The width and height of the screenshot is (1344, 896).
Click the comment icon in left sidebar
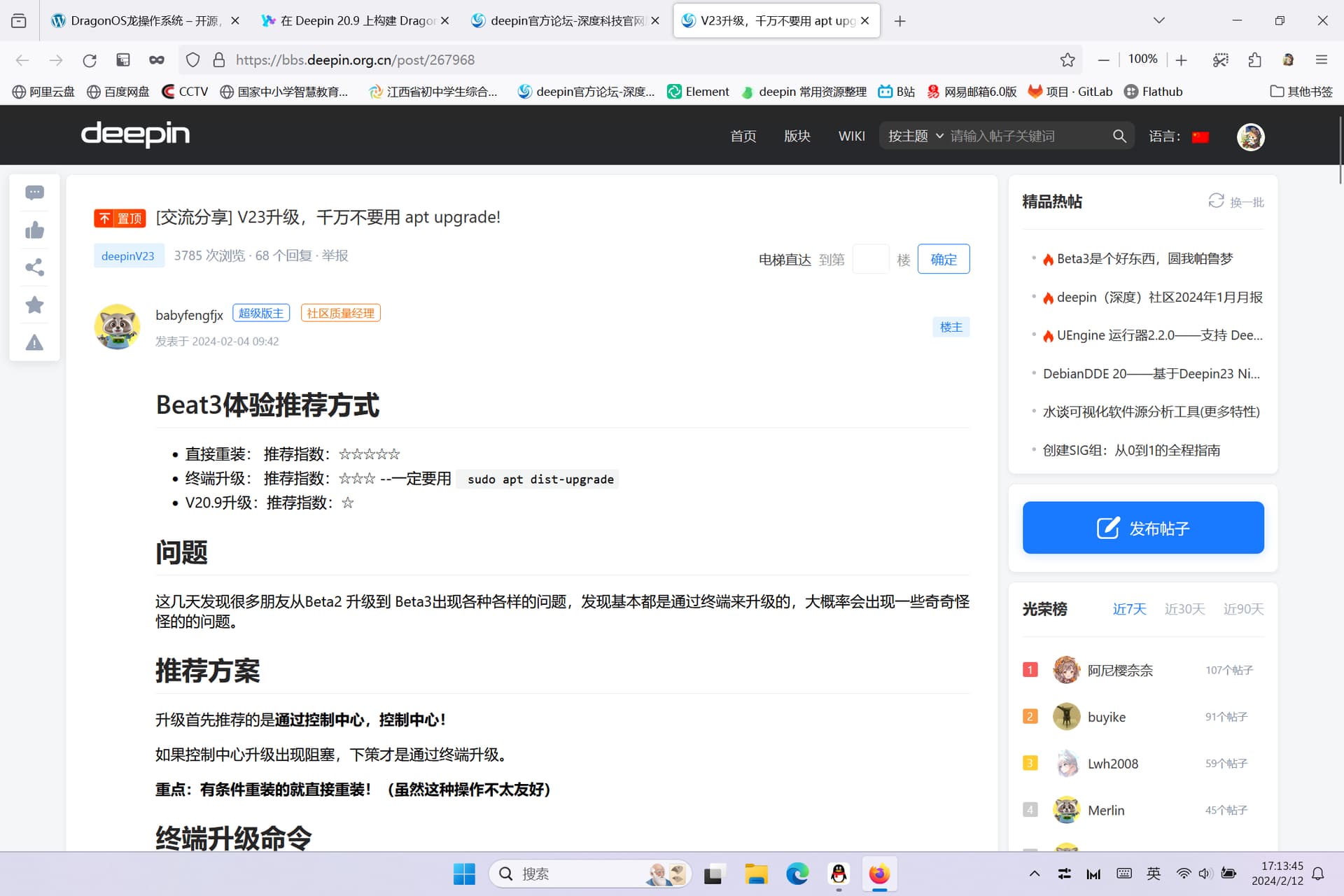(34, 192)
